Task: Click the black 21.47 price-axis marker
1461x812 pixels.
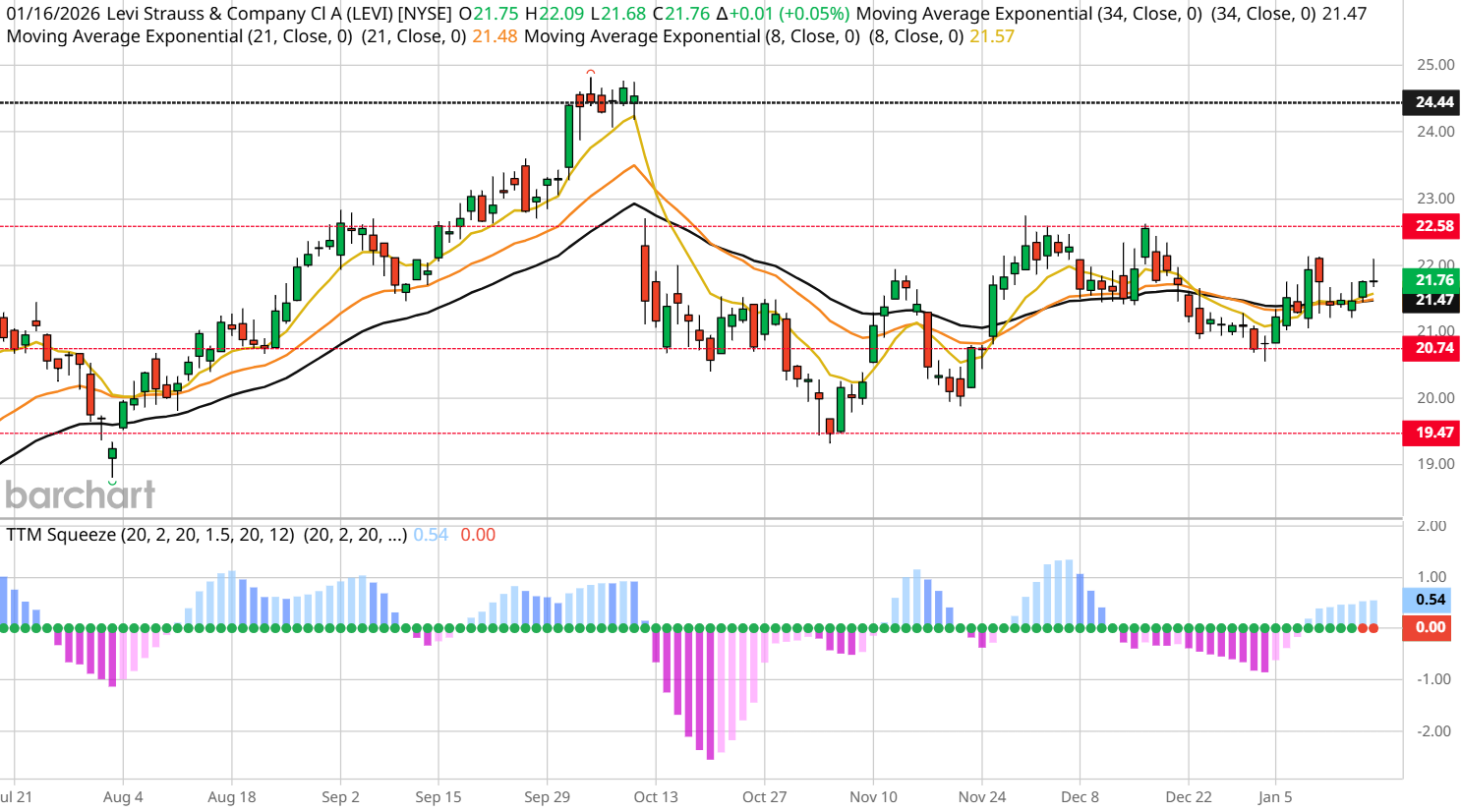Action: tap(1432, 301)
